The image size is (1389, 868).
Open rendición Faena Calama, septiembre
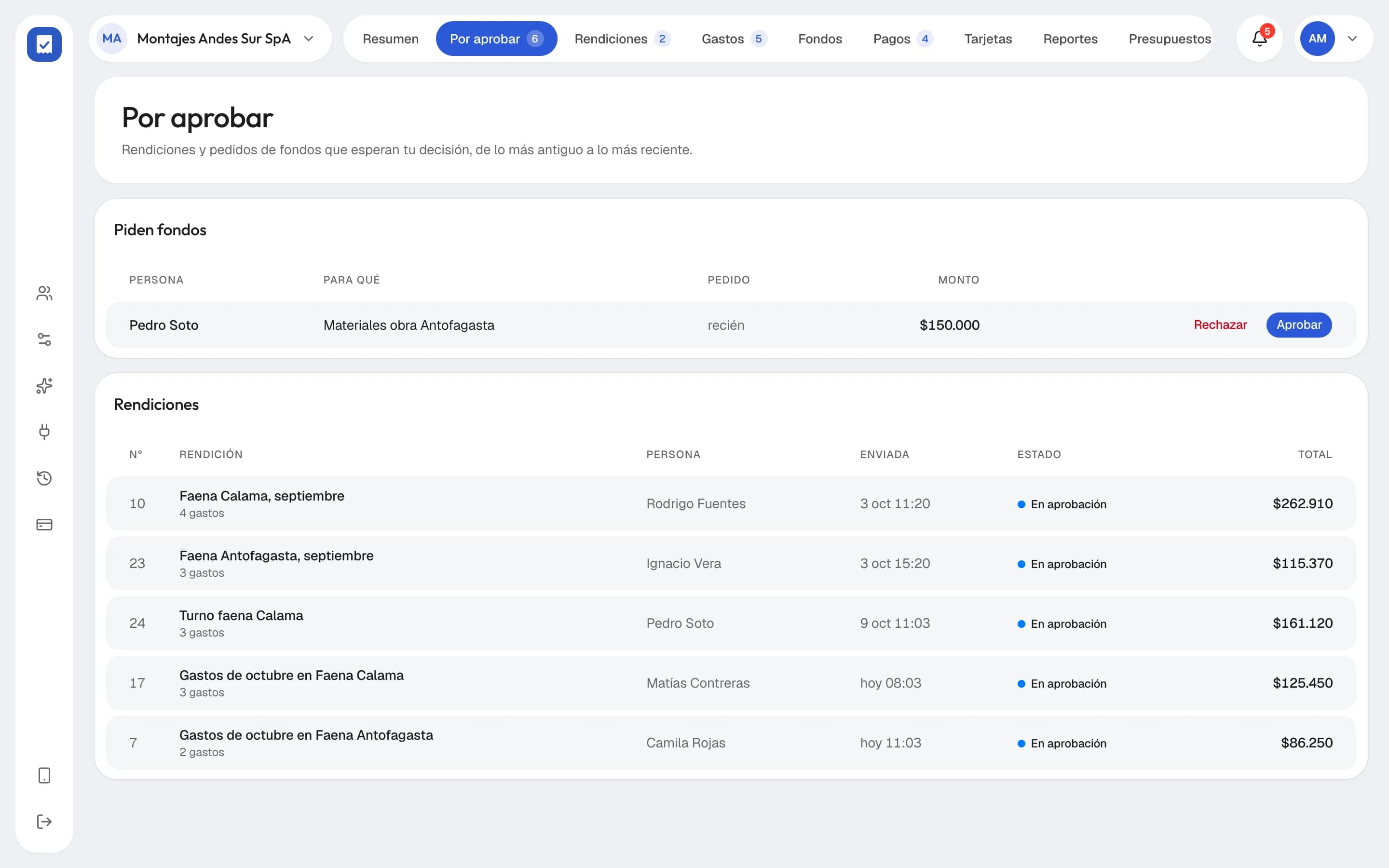coord(730,503)
